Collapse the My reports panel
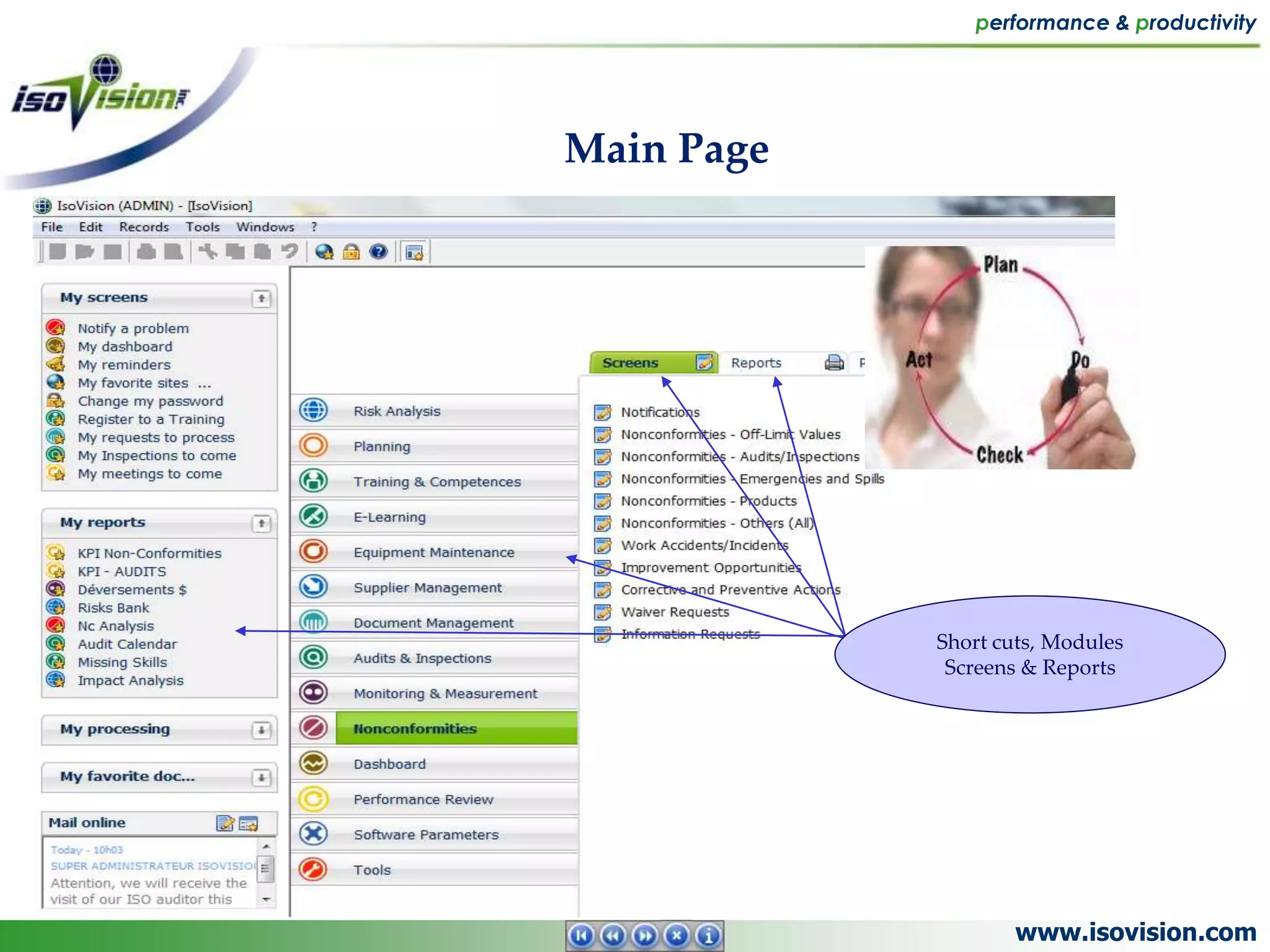Image resolution: width=1270 pixels, height=952 pixels. click(x=262, y=524)
